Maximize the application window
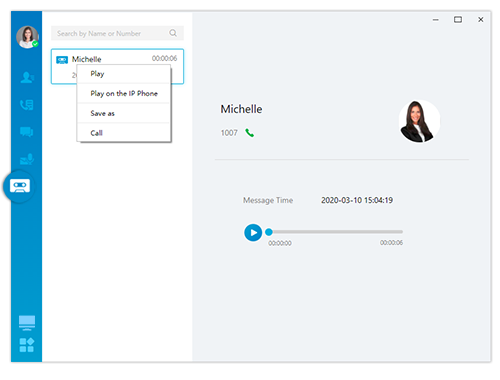 458,20
